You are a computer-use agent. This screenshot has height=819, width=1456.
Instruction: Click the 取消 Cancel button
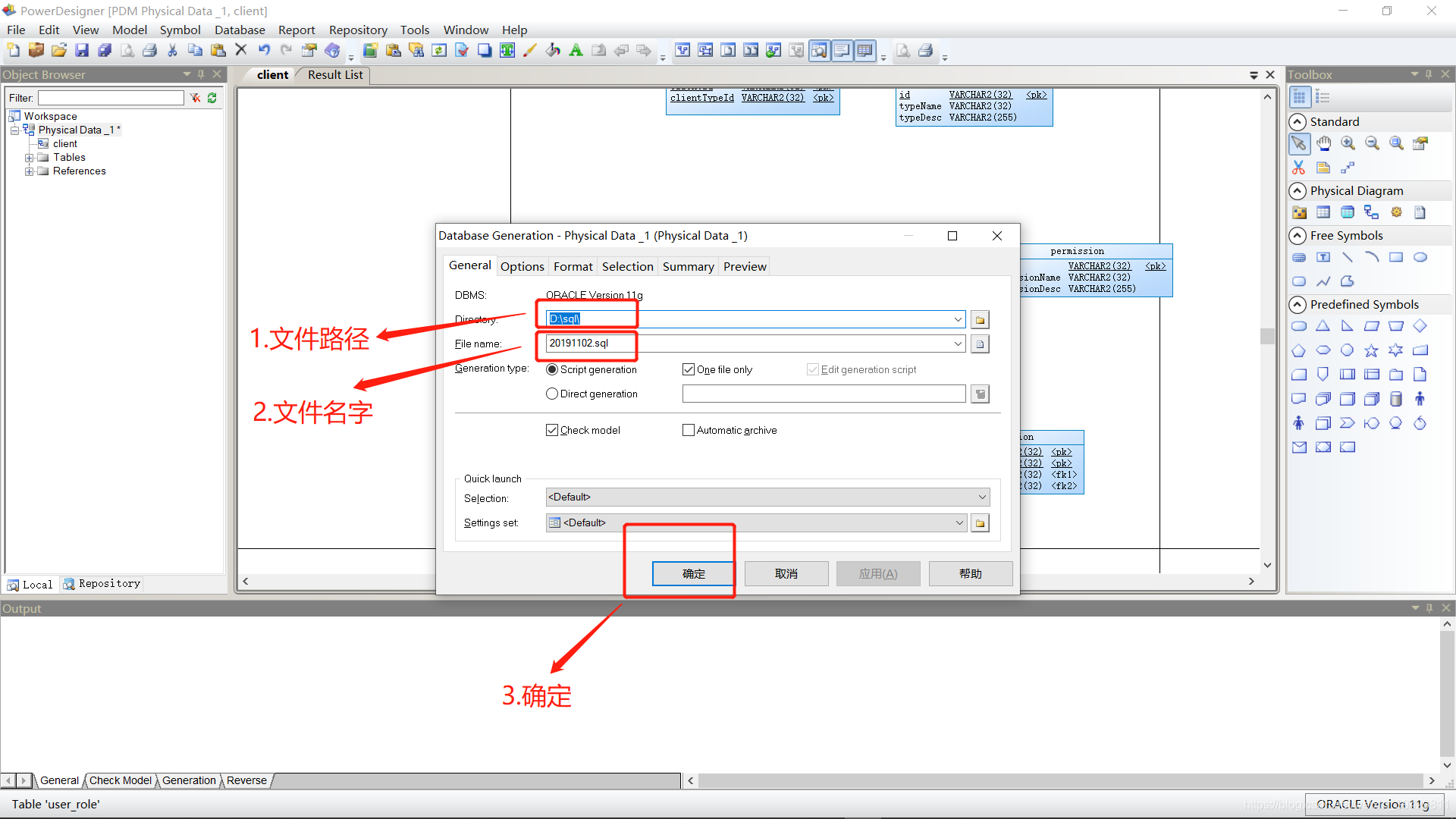786,574
